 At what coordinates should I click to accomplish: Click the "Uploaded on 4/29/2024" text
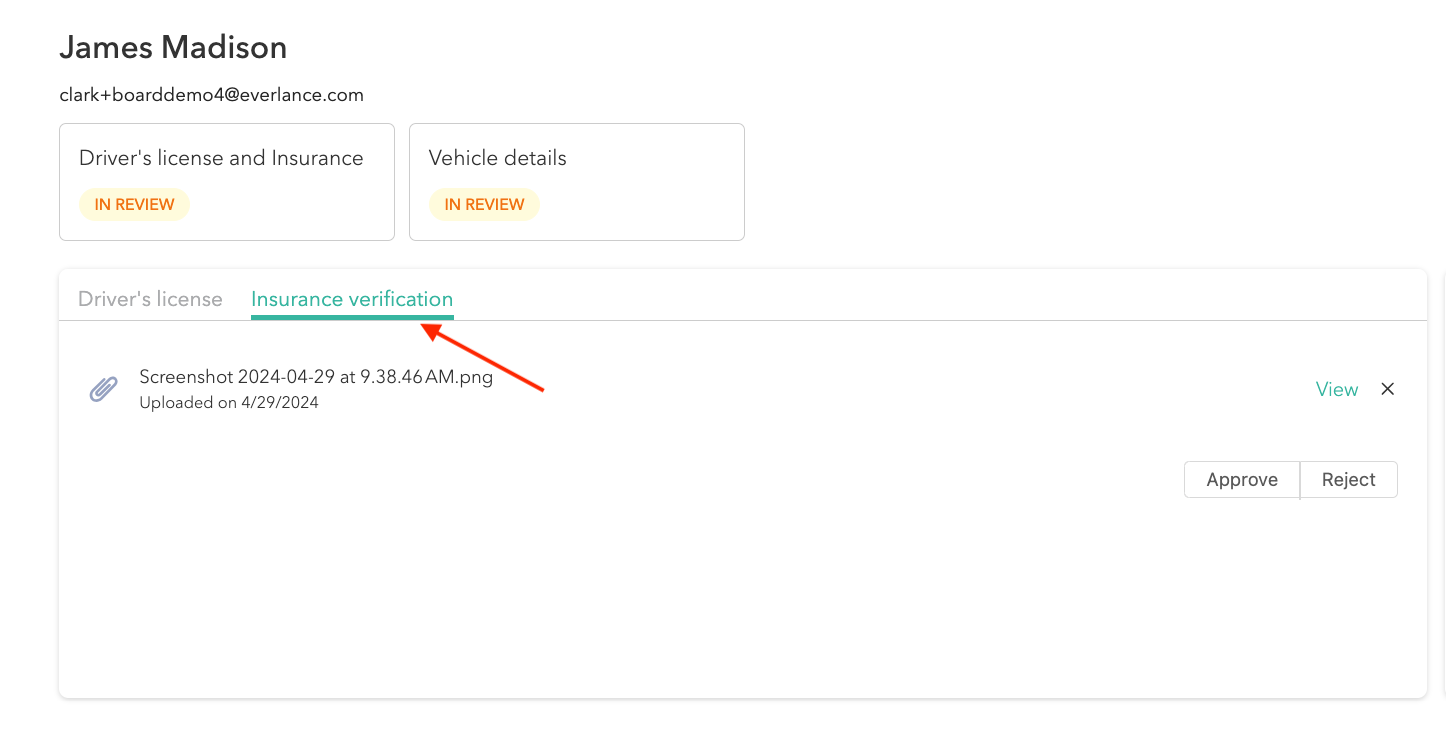229,403
